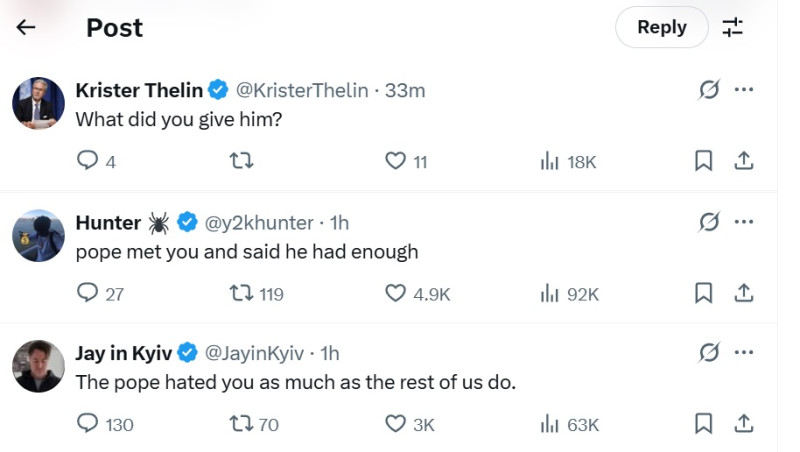Open the reply filter settings icon
800x452 pixels.
click(x=733, y=27)
